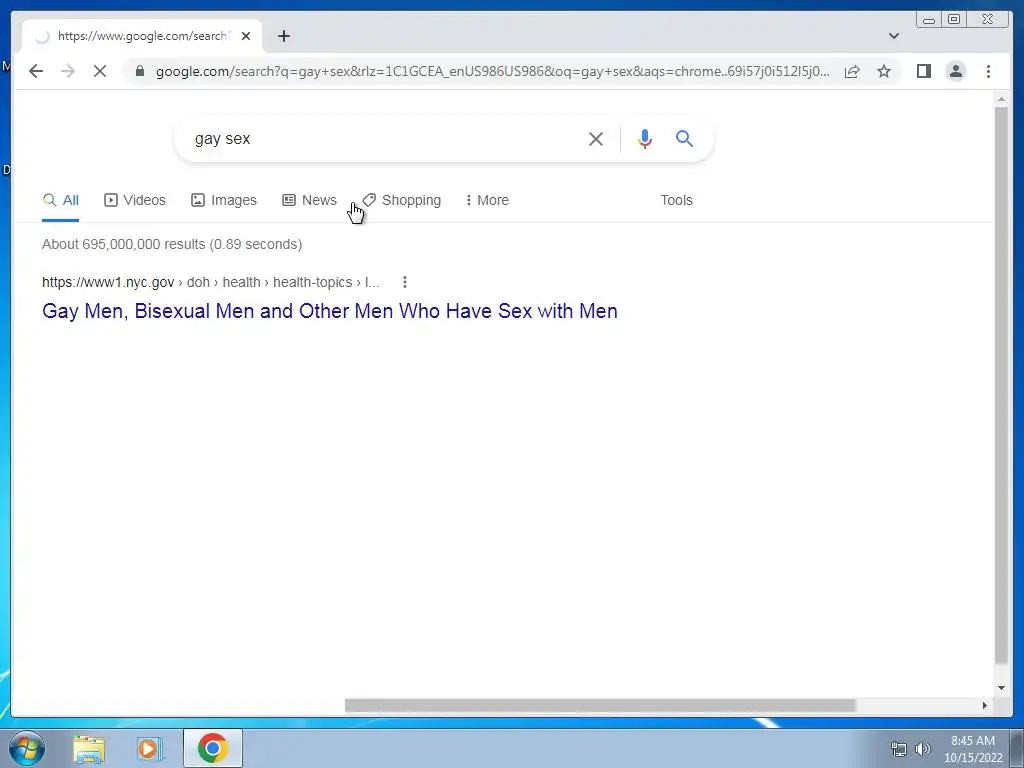Open the side panel

pyautogui.click(x=923, y=71)
